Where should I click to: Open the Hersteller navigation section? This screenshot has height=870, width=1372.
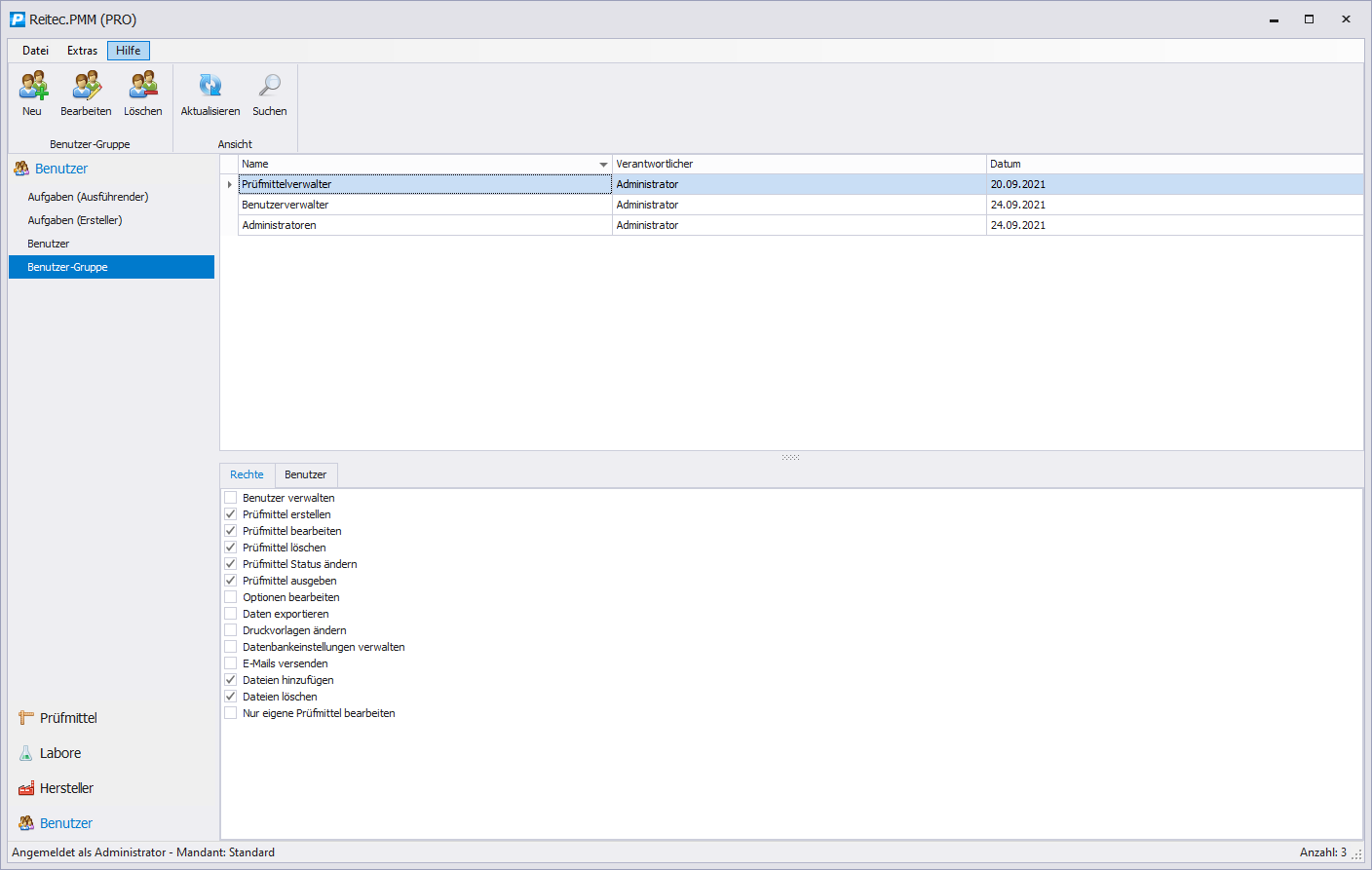(x=66, y=788)
